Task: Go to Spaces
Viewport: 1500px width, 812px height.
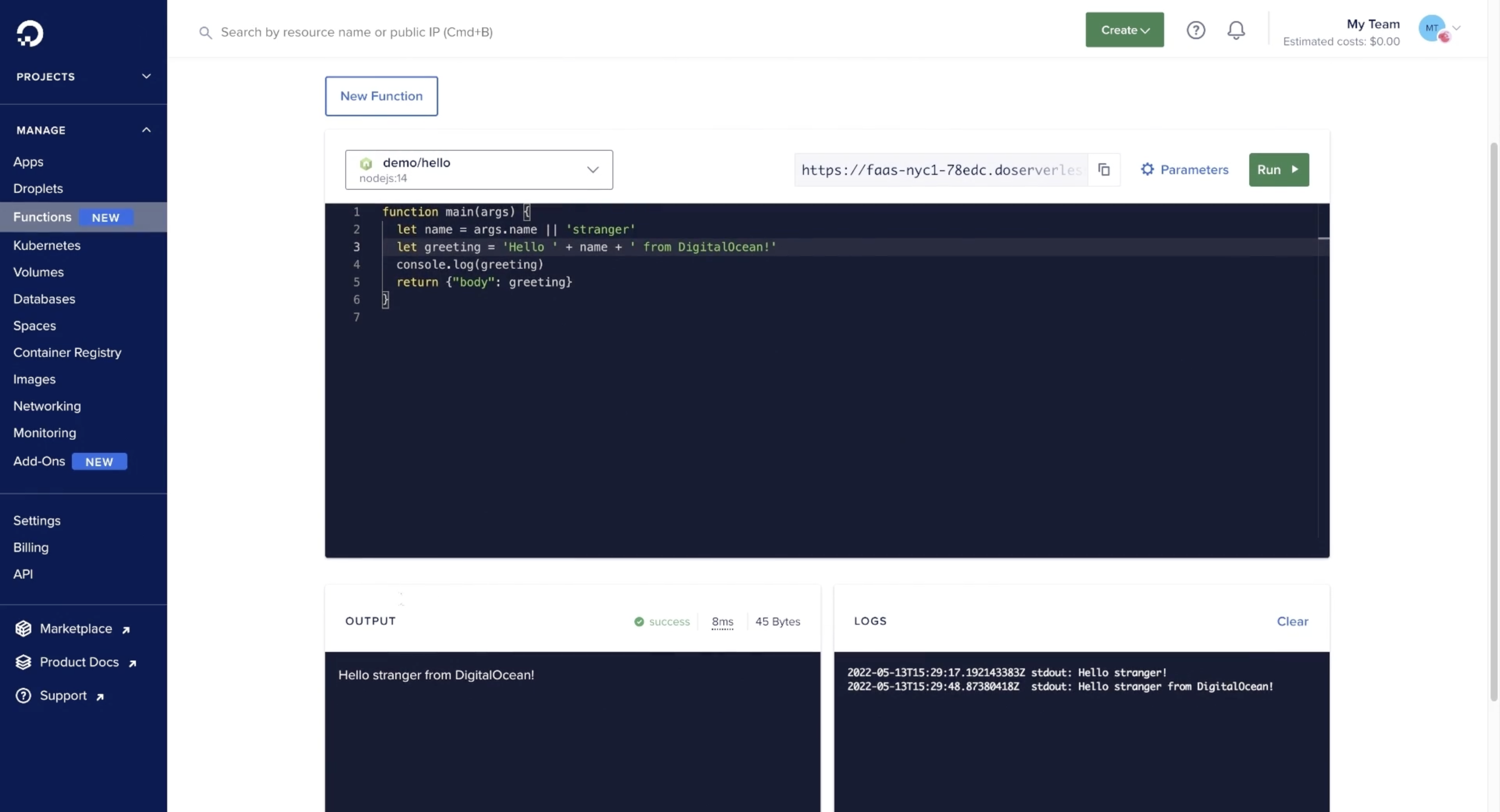Action: (34, 326)
